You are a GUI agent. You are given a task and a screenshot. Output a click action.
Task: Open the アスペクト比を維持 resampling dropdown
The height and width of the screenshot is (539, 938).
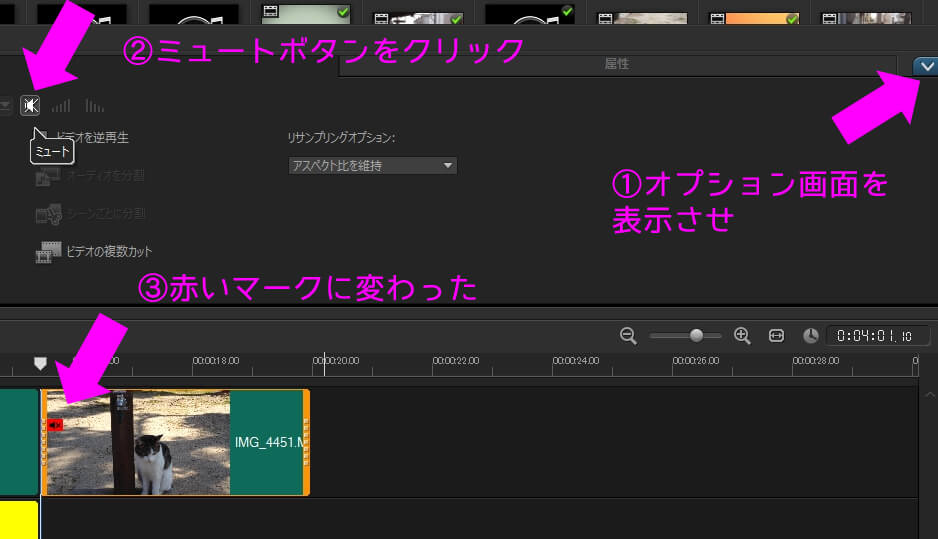(372, 165)
